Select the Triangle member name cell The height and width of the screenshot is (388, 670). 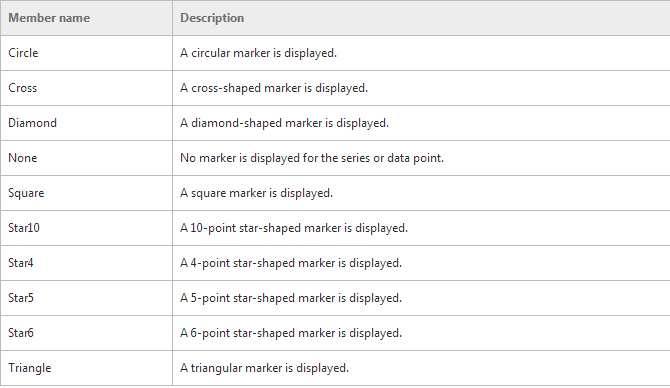point(86,368)
